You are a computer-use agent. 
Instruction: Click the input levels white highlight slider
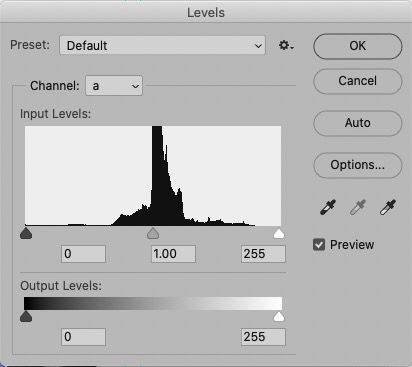pyautogui.click(x=279, y=233)
